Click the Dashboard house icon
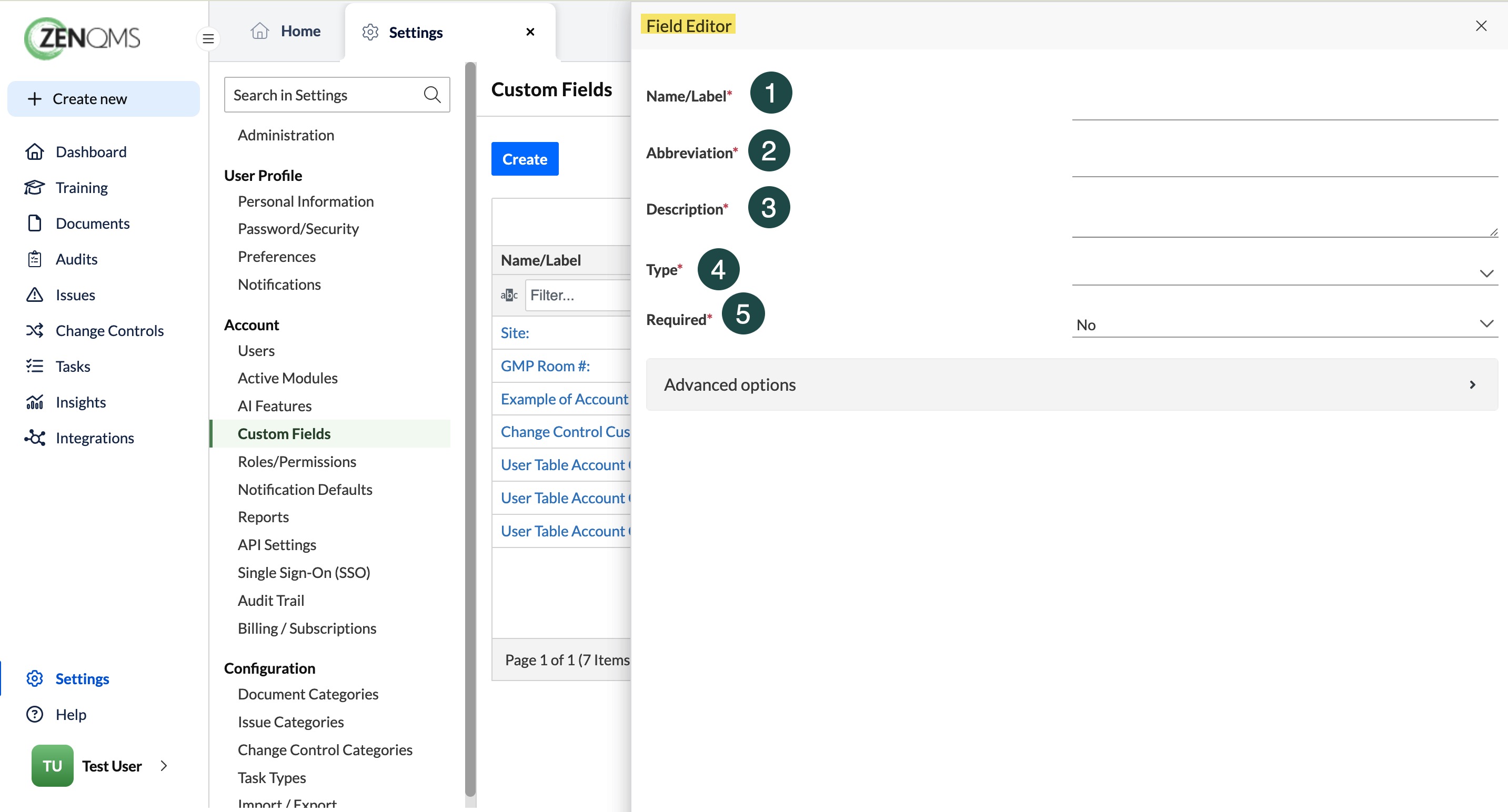The height and width of the screenshot is (812, 1508). coord(35,151)
